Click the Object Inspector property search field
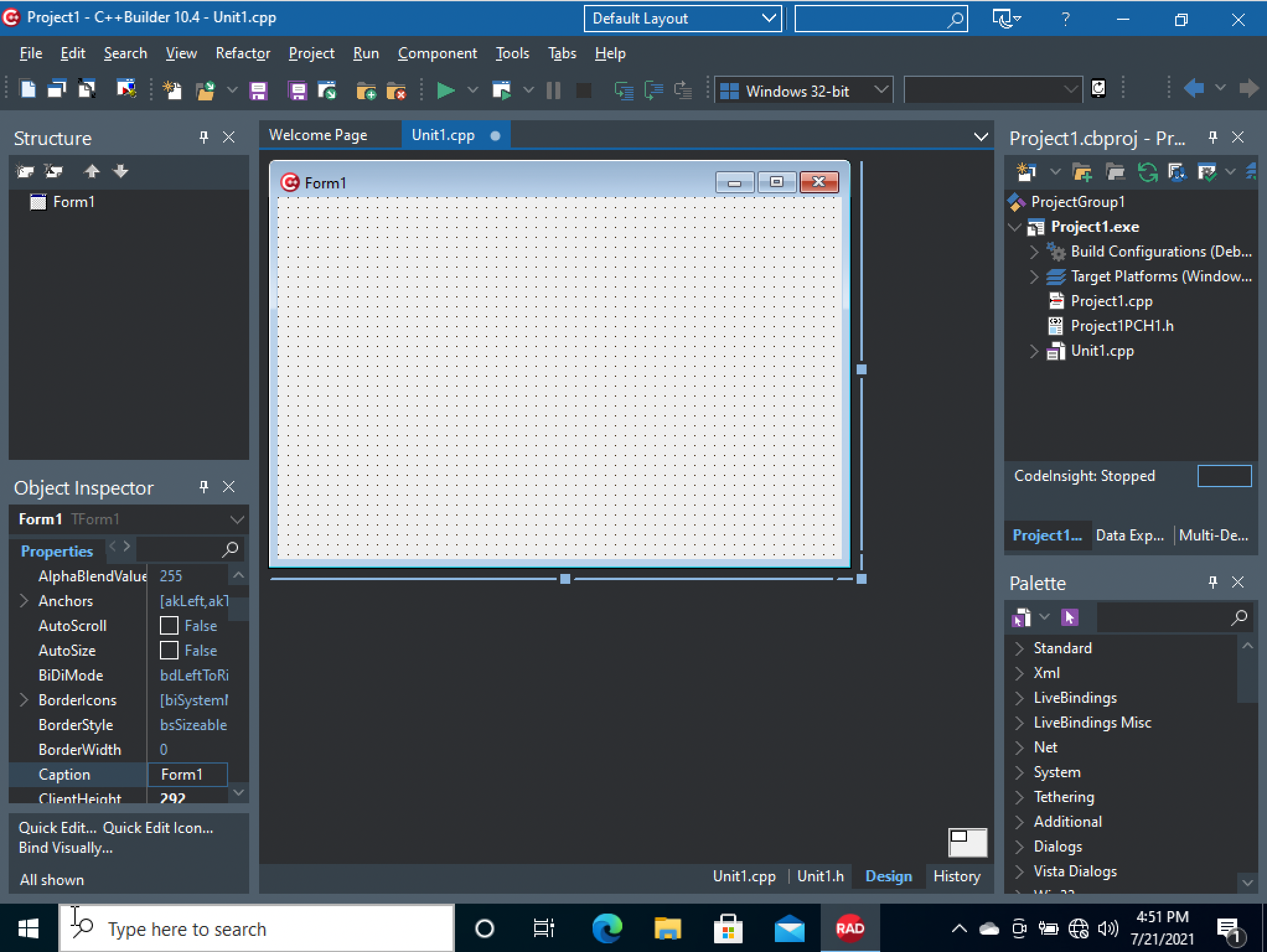The height and width of the screenshot is (952, 1267). (x=190, y=549)
